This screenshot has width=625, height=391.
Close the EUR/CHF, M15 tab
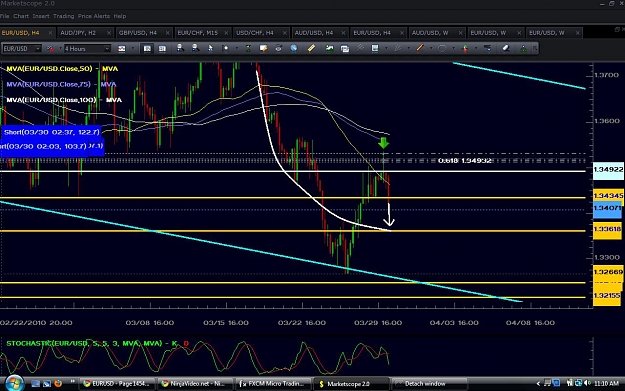coord(226,33)
